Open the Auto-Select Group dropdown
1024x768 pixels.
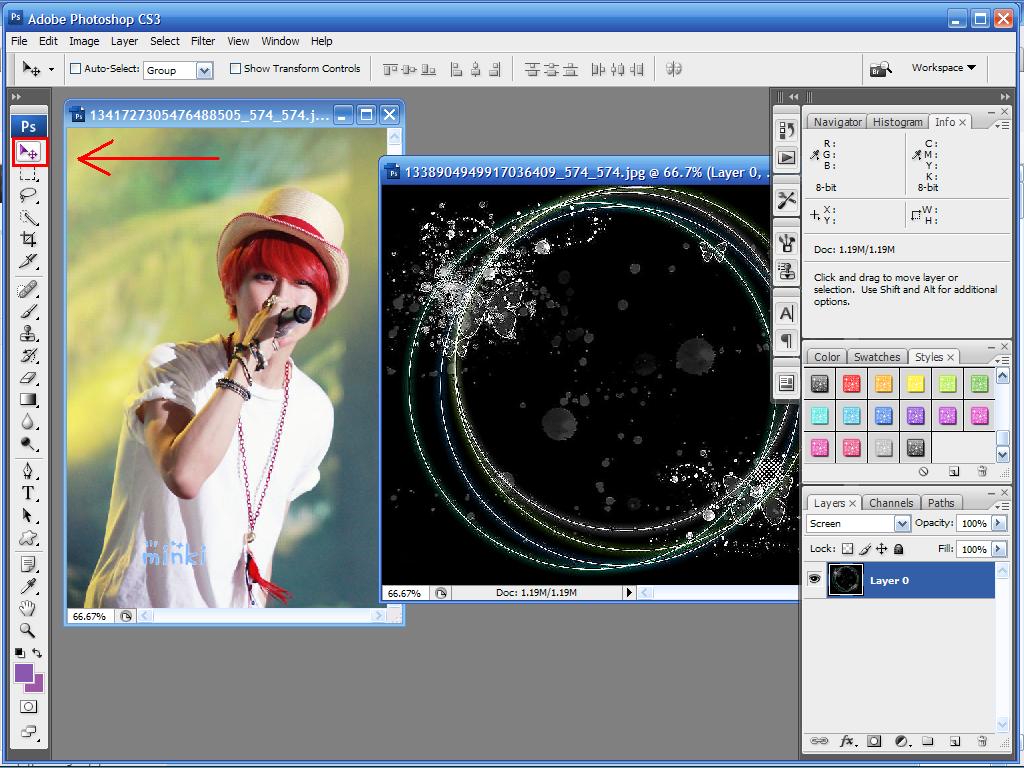(x=204, y=70)
